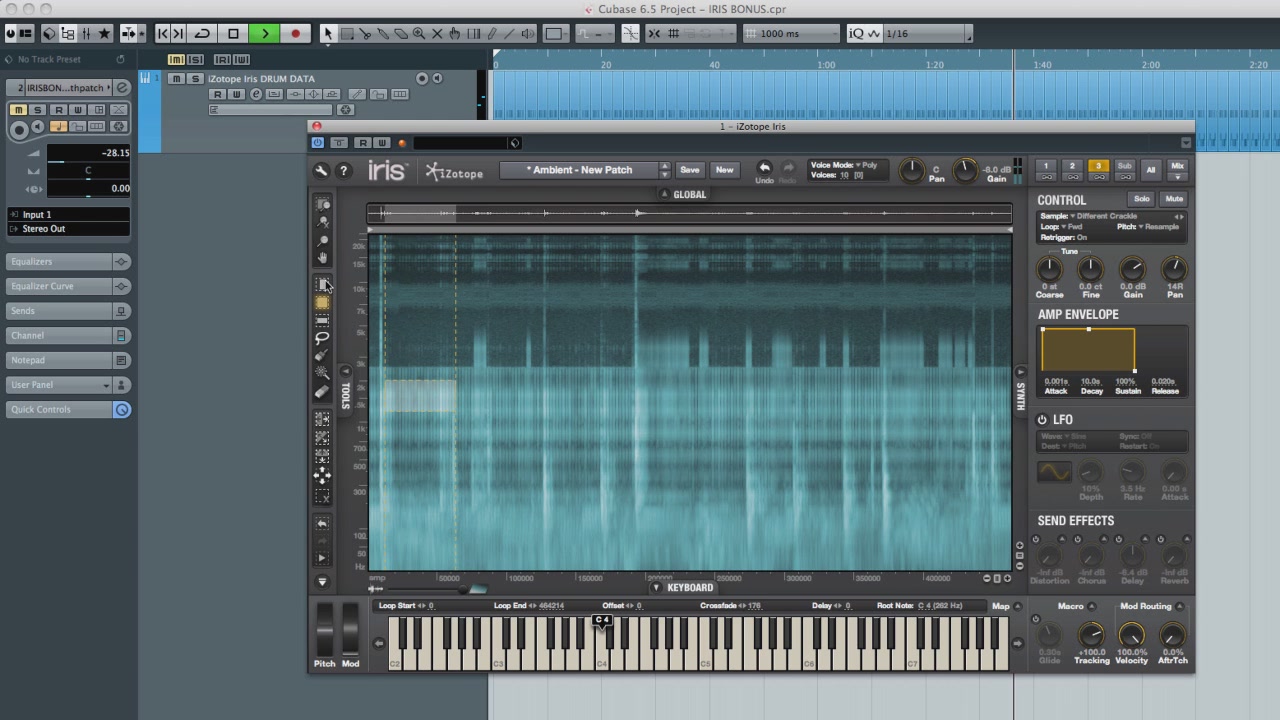Click the Cubase transport Play button

coord(265,34)
